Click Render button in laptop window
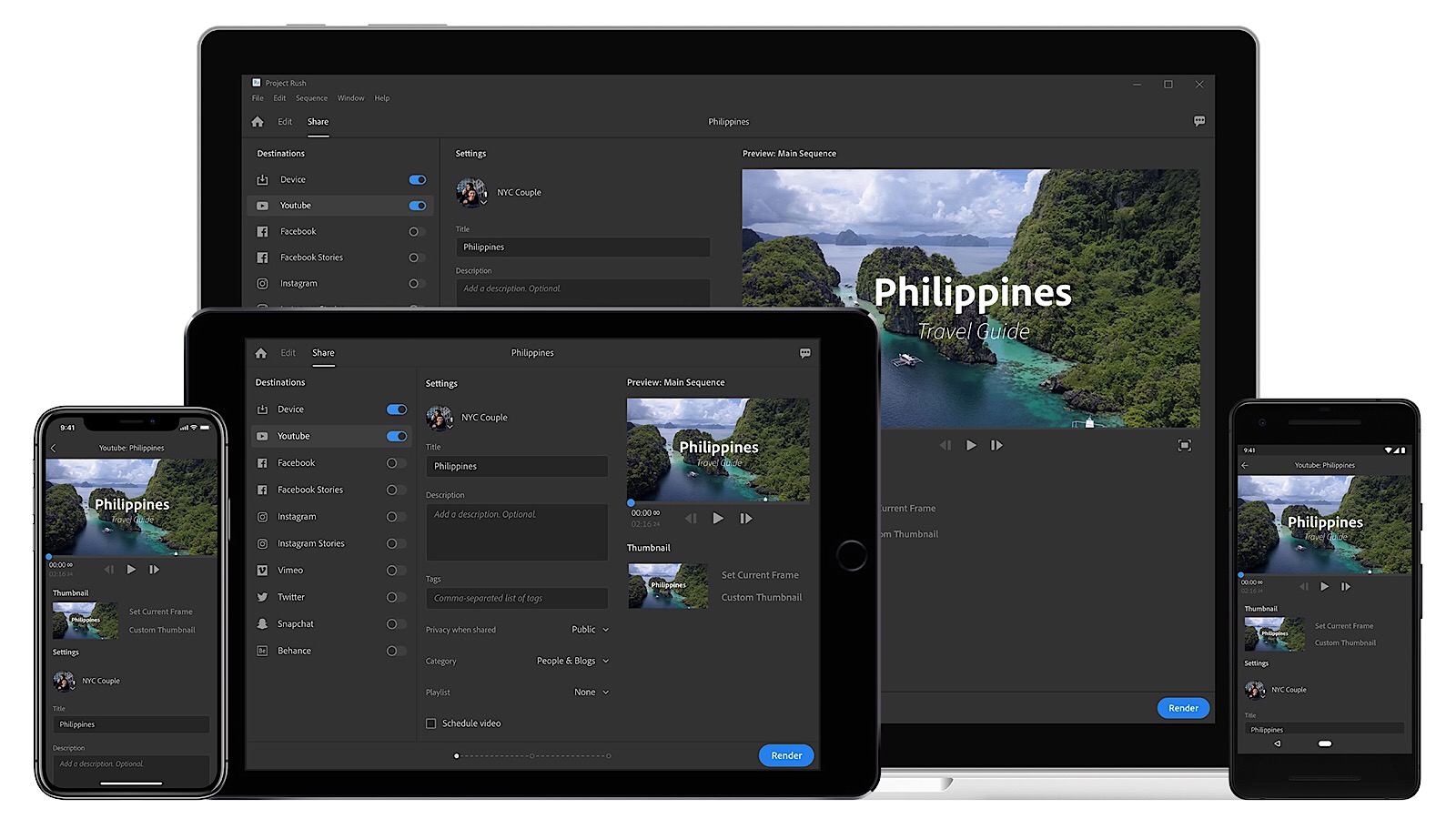Screen dimensions: 1456x819 [x=1183, y=708]
